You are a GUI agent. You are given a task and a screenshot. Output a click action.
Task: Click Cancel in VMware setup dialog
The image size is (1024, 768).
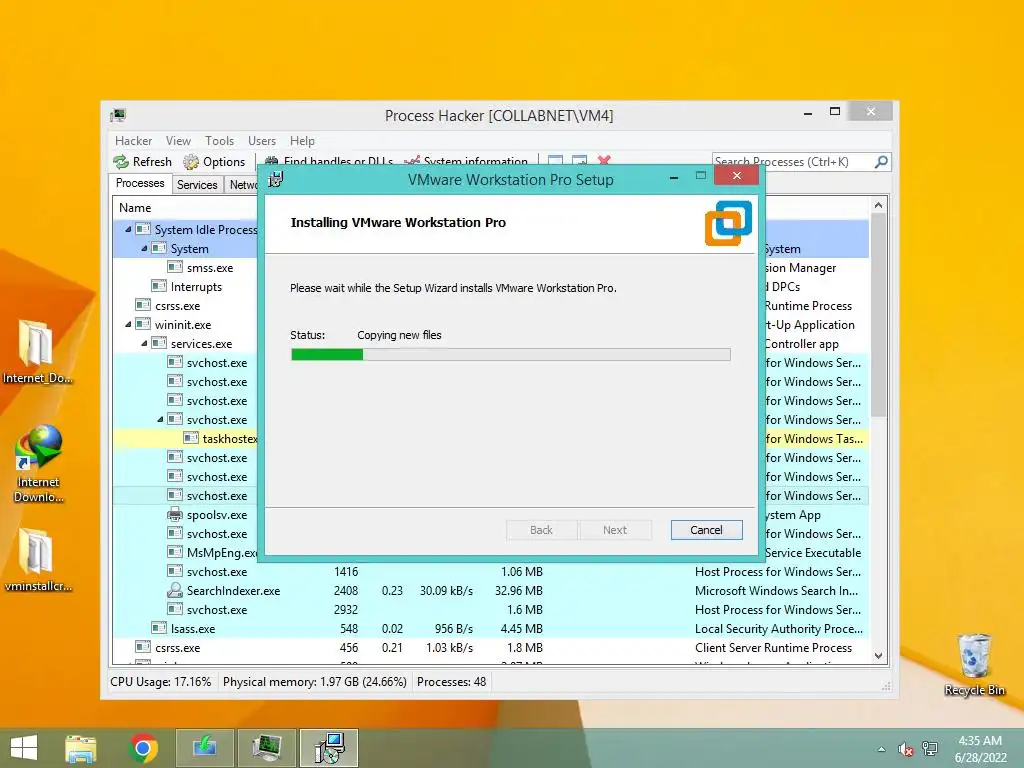point(706,530)
